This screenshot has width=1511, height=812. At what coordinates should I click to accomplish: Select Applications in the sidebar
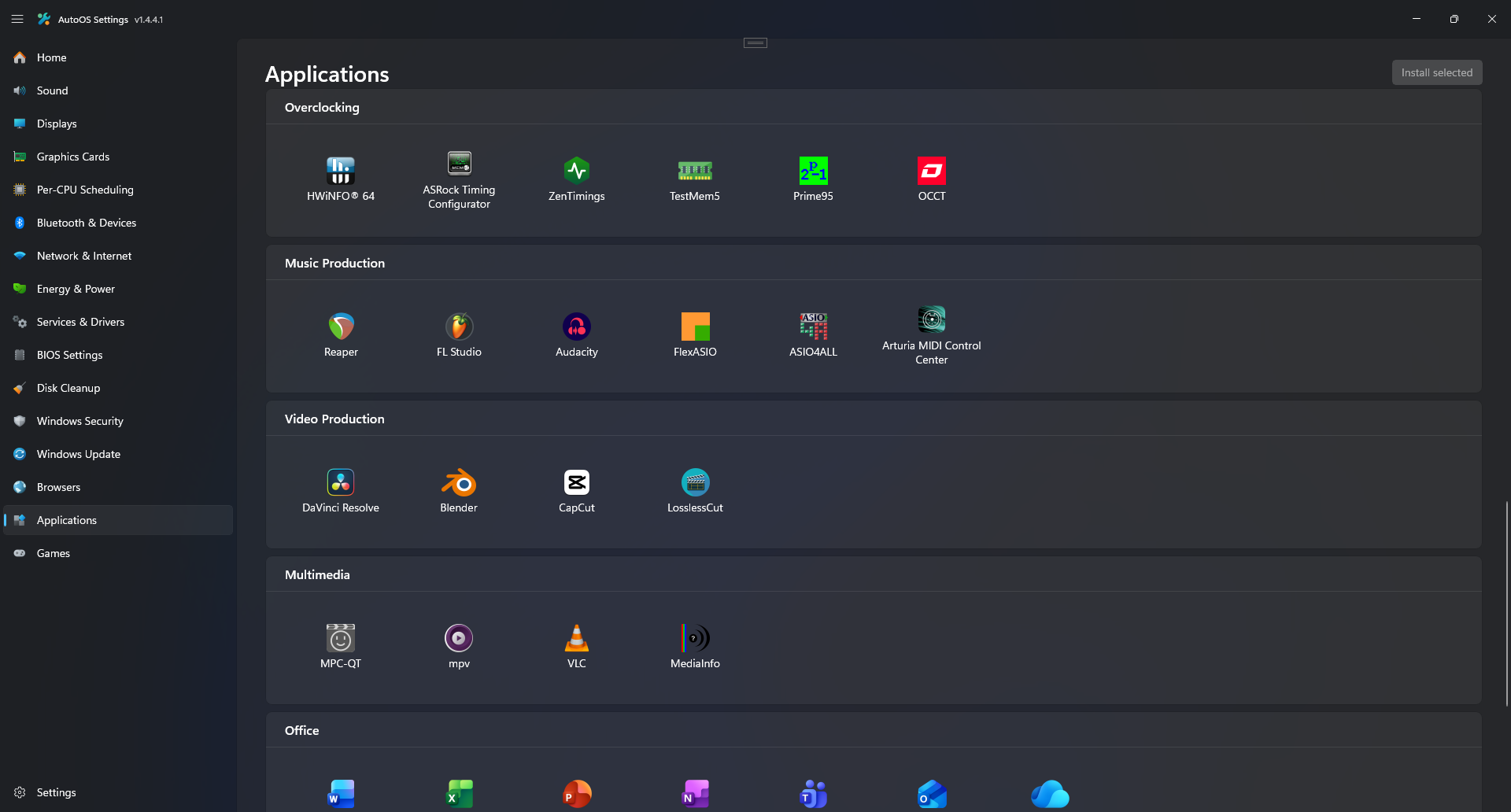coord(118,520)
